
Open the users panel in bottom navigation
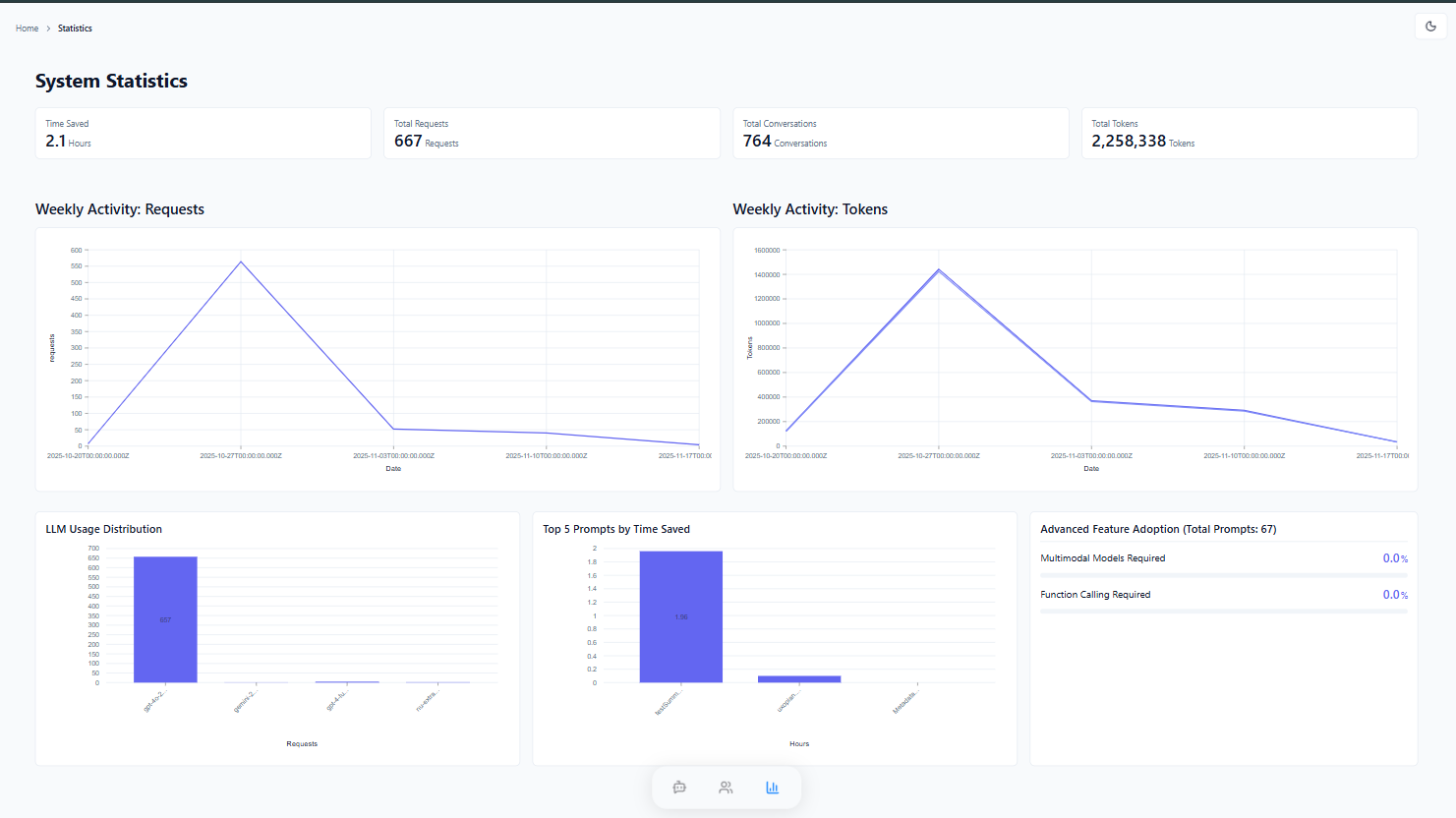pos(726,787)
